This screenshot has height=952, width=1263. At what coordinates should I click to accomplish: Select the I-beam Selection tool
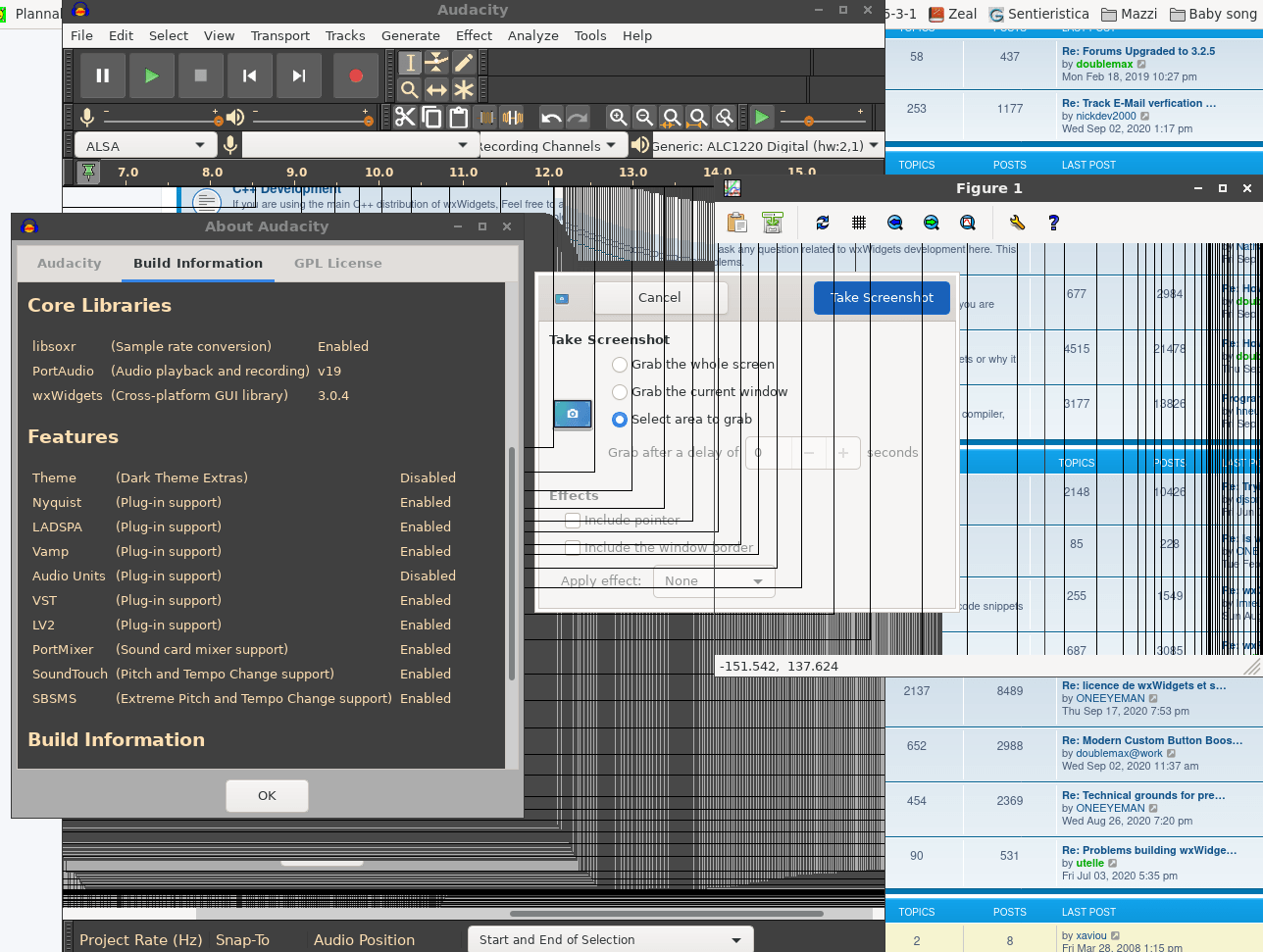coord(410,63)
